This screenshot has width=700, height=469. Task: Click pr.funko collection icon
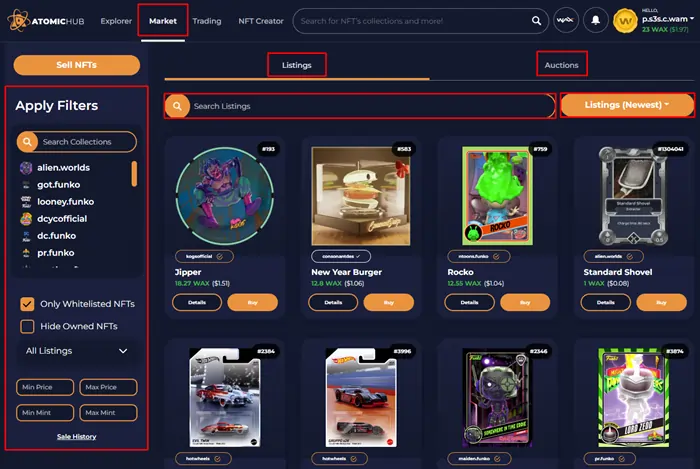pos(26,253)
